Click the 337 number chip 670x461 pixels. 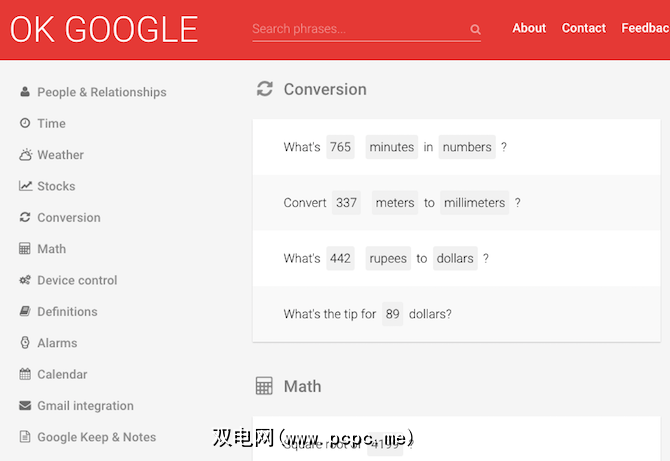click(346, 203)
